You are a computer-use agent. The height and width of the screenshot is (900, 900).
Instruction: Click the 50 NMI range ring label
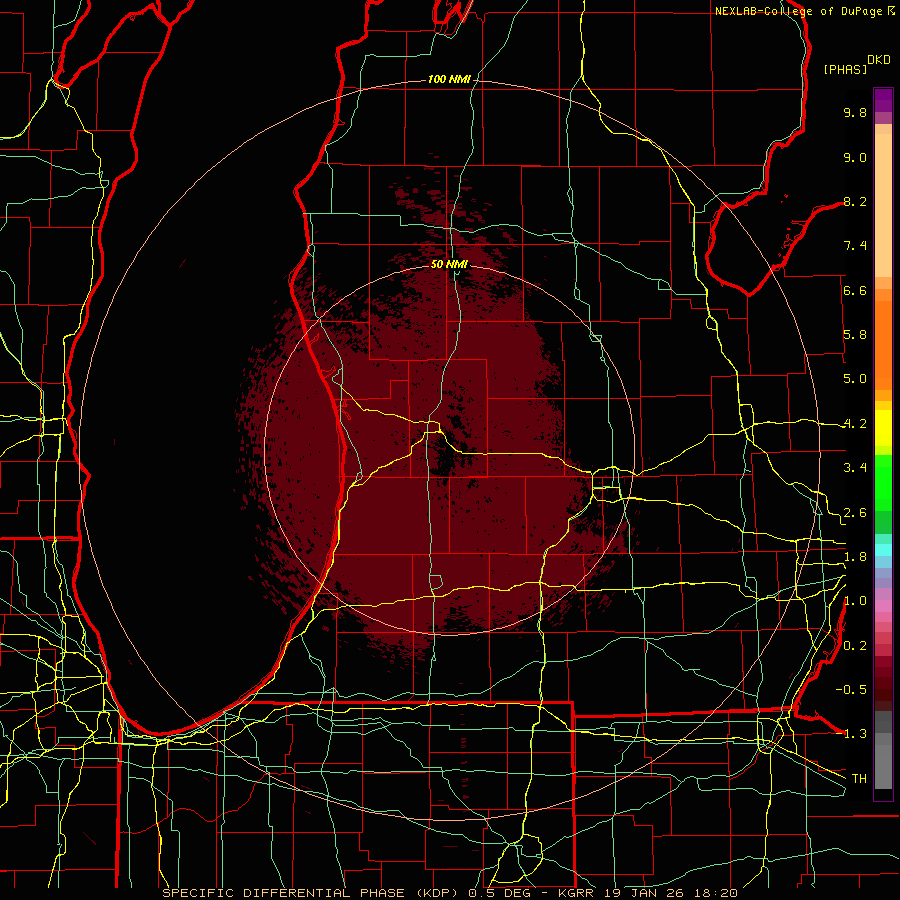tap(449, 264)
